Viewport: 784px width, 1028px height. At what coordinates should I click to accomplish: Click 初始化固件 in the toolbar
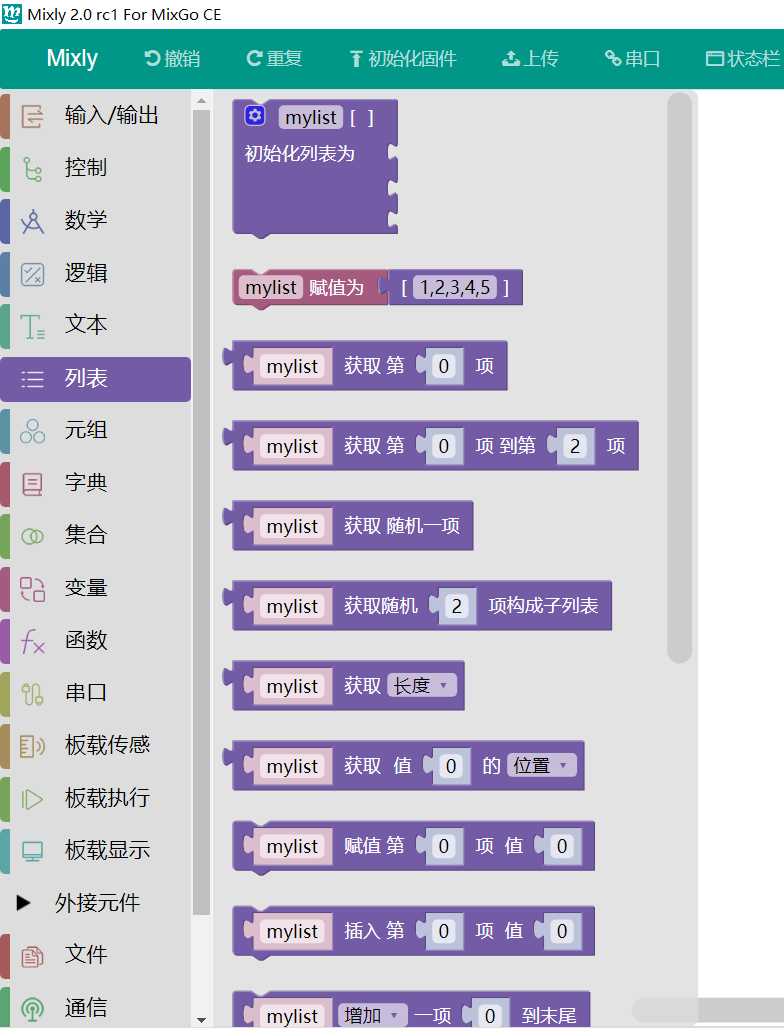[x=402, y=59]
